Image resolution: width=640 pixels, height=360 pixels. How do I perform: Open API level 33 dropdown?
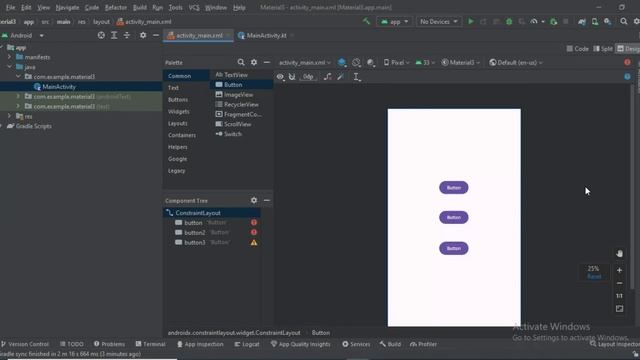[425, 62]
